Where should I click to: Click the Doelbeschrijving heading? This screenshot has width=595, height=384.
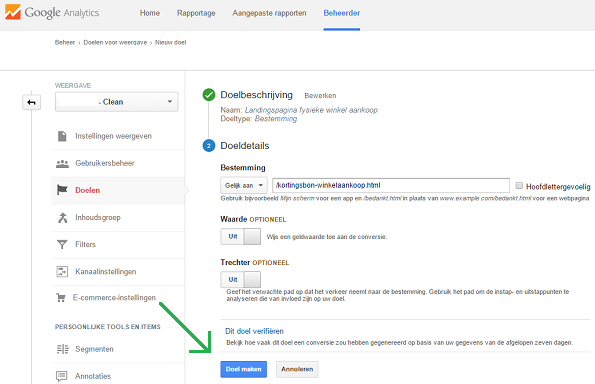[x=257, y=95]
